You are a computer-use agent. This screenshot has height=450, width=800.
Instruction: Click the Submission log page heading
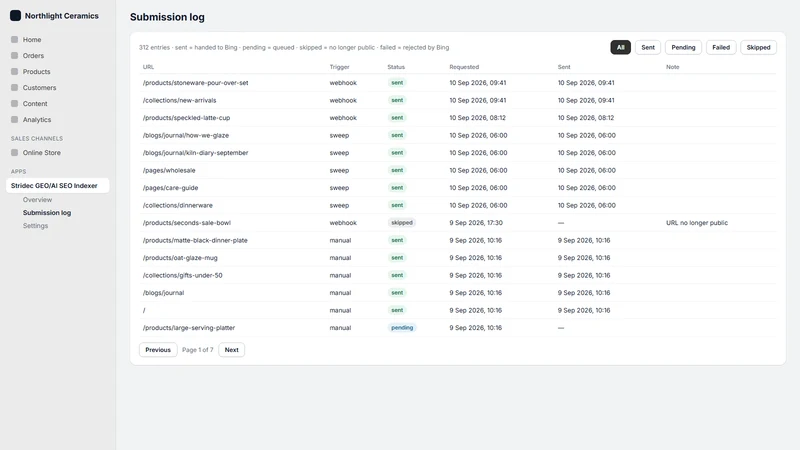click(x=167, y=17)
